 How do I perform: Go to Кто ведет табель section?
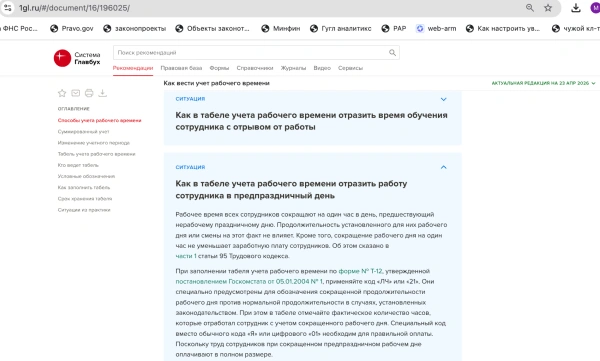(78, 165)
